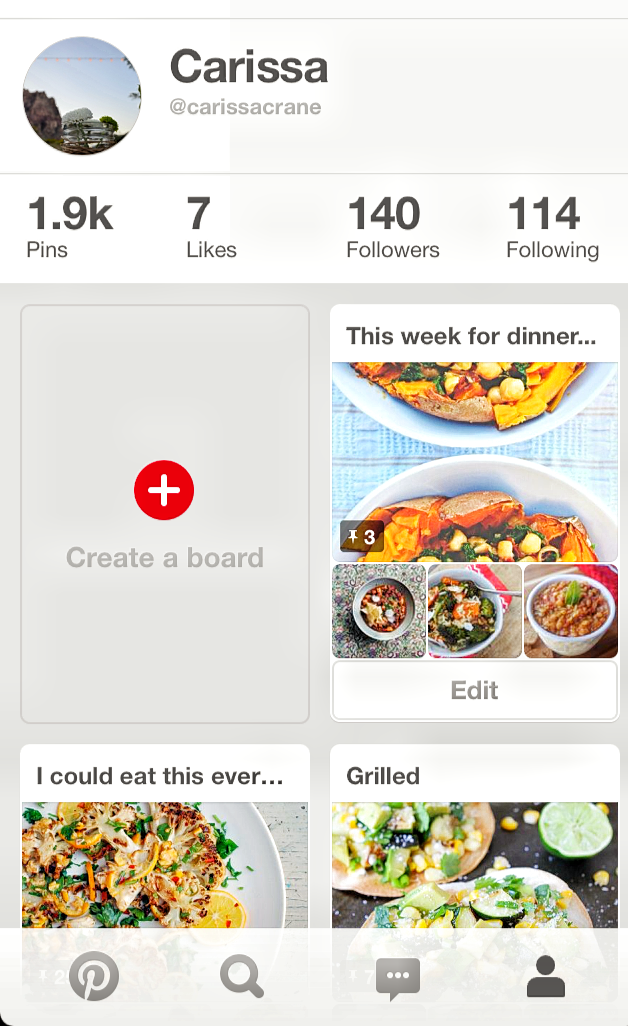Open the "This week for dinner..." board title
Viewport: 628px width, 1026px height.
471,336
